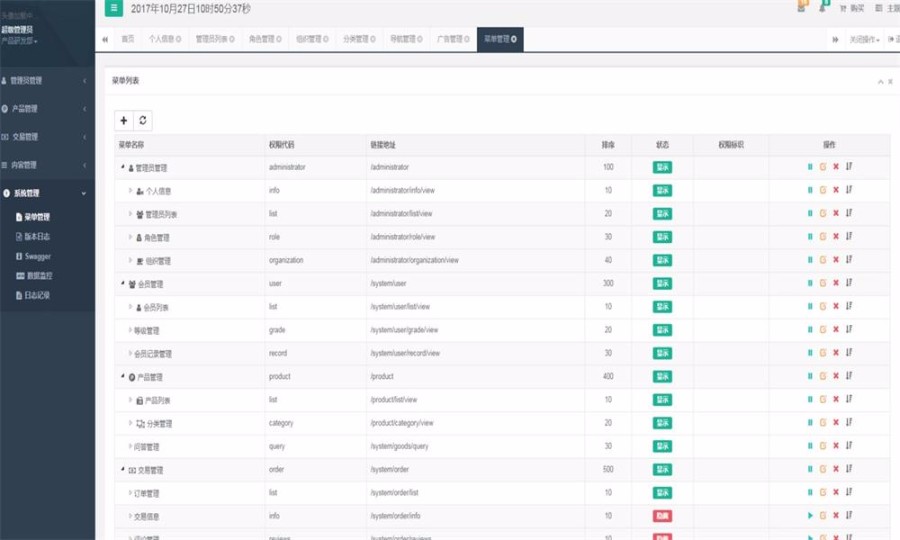Image resolution: width=900 pixels, height=540 pixels.
Task: Expand the 产品管理 sidebar menu
Action: (47, 109)
